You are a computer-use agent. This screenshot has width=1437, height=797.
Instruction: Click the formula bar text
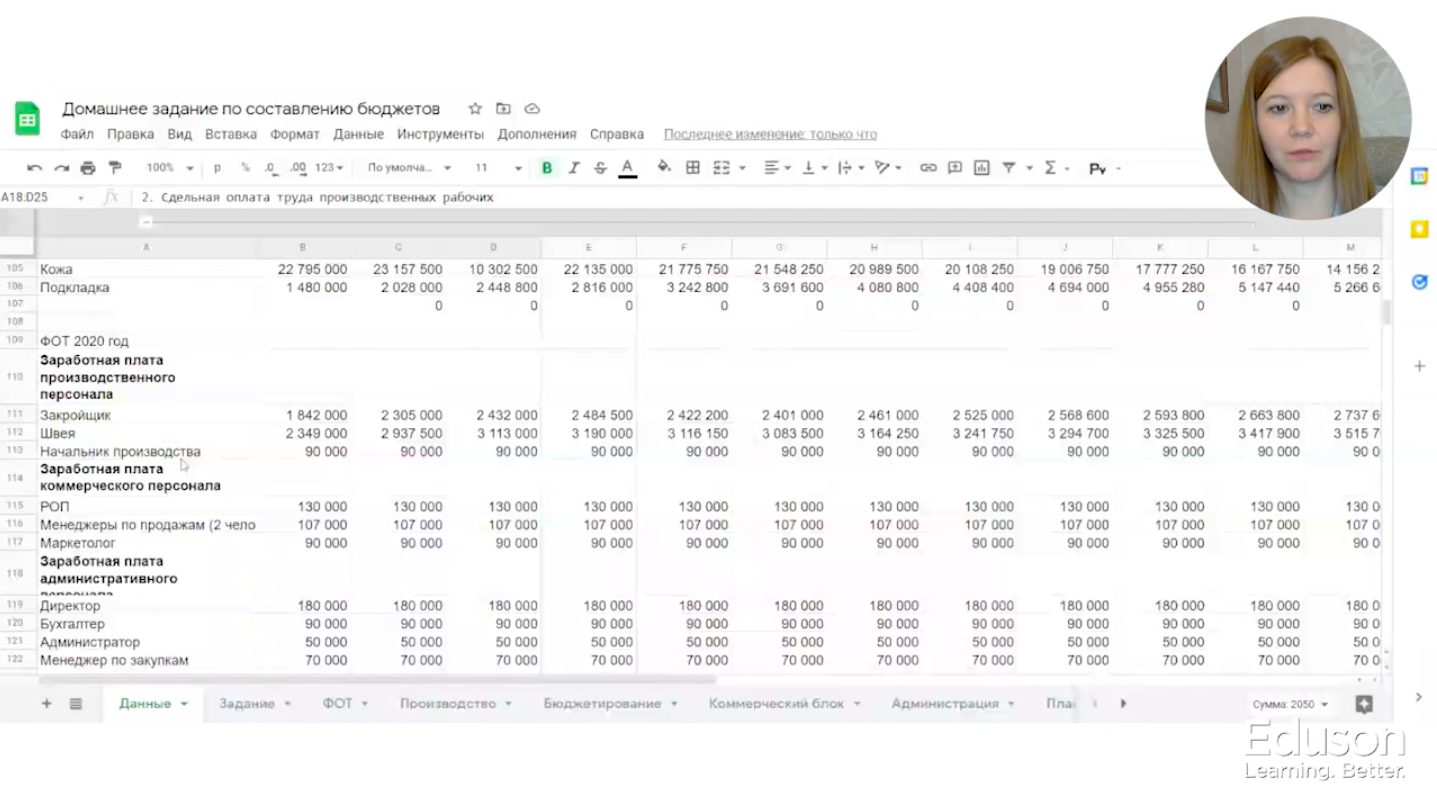coord(318,197)
